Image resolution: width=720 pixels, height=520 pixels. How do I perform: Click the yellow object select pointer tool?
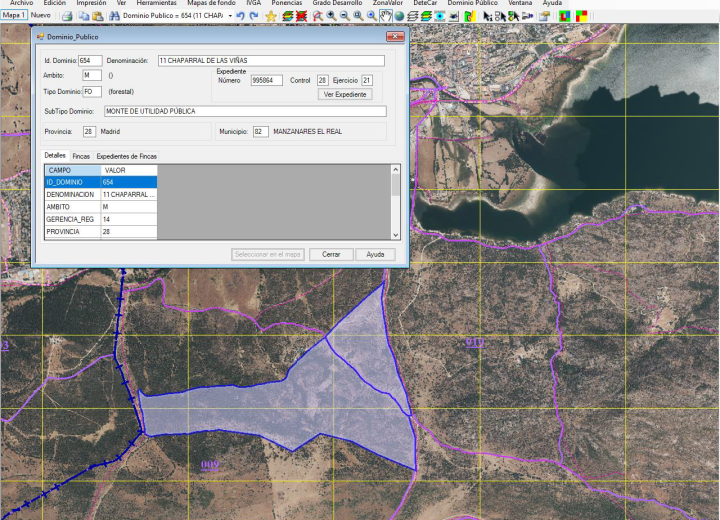(514, 17)
